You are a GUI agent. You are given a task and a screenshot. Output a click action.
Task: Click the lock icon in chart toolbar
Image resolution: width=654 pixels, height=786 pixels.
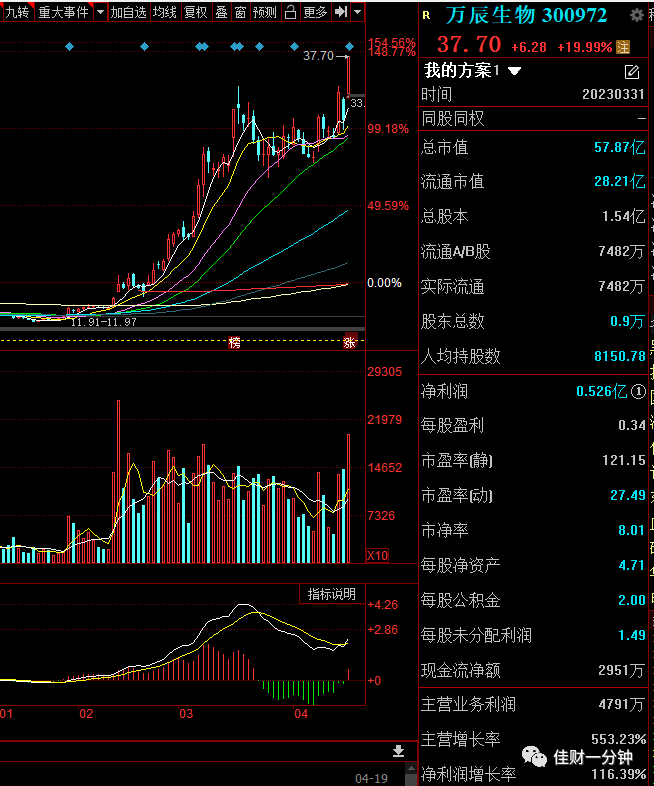[290, 12]
